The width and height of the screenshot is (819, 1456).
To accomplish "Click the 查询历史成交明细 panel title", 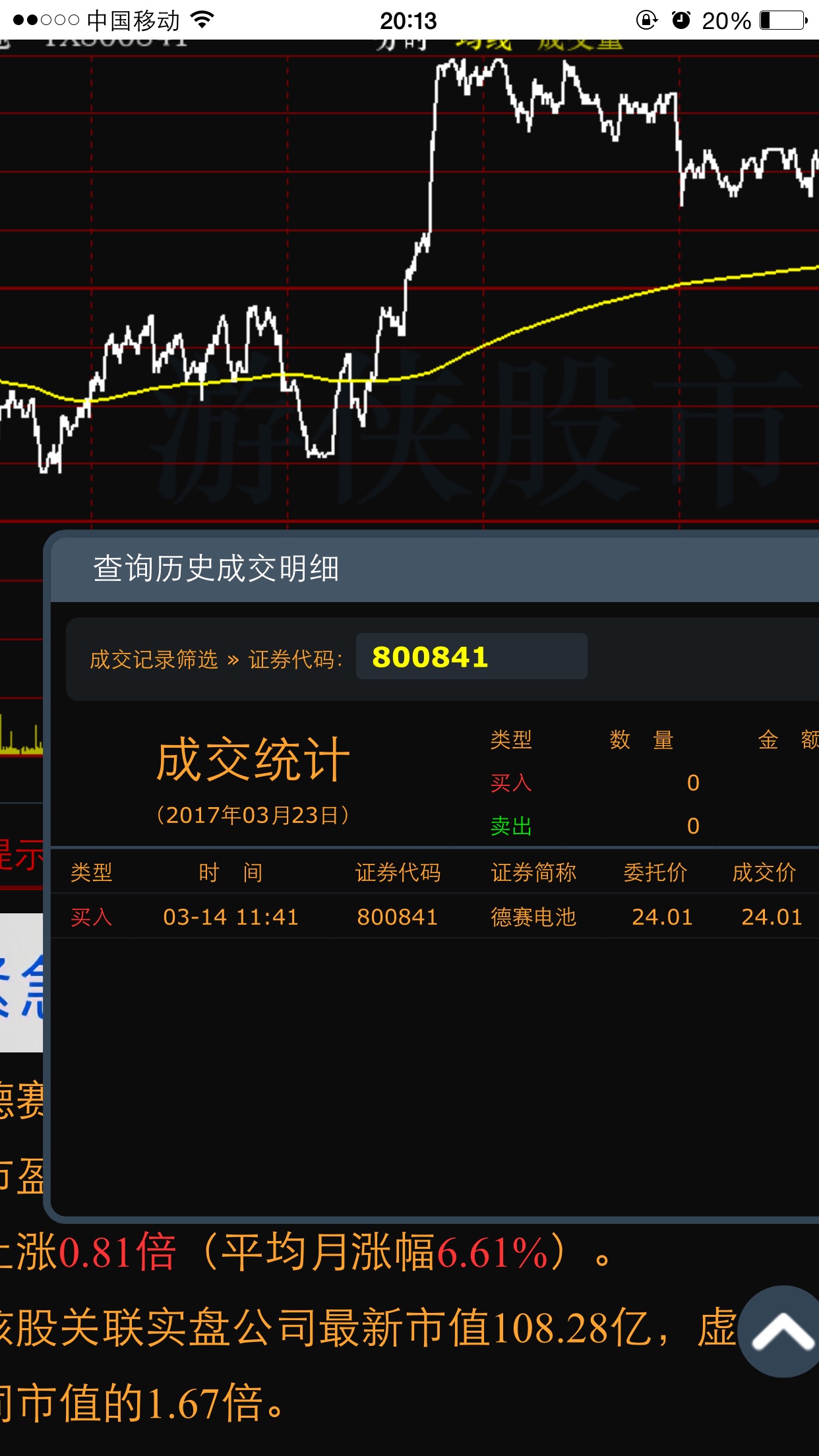I will pyautogui.click(x=216, y=568).
